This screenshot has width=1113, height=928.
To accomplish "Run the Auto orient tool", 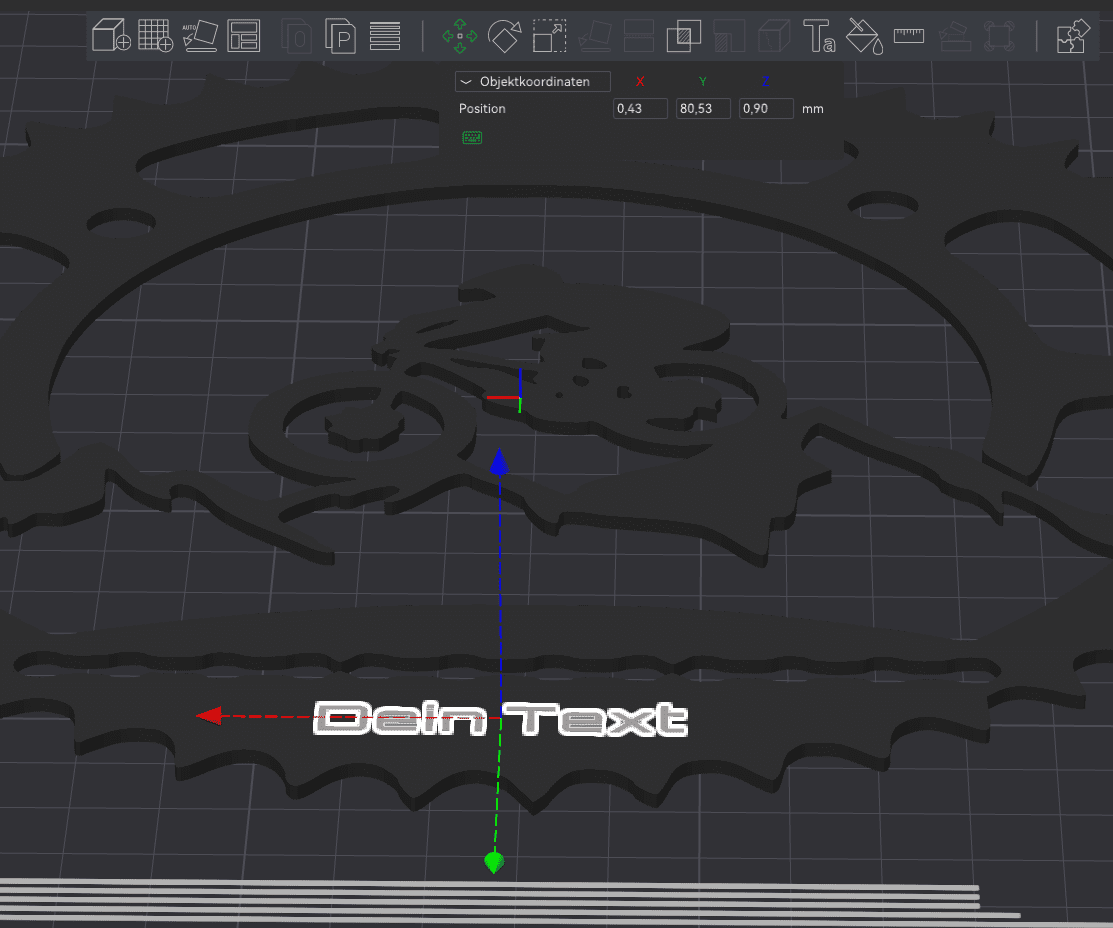I will [x=200, y=36].
